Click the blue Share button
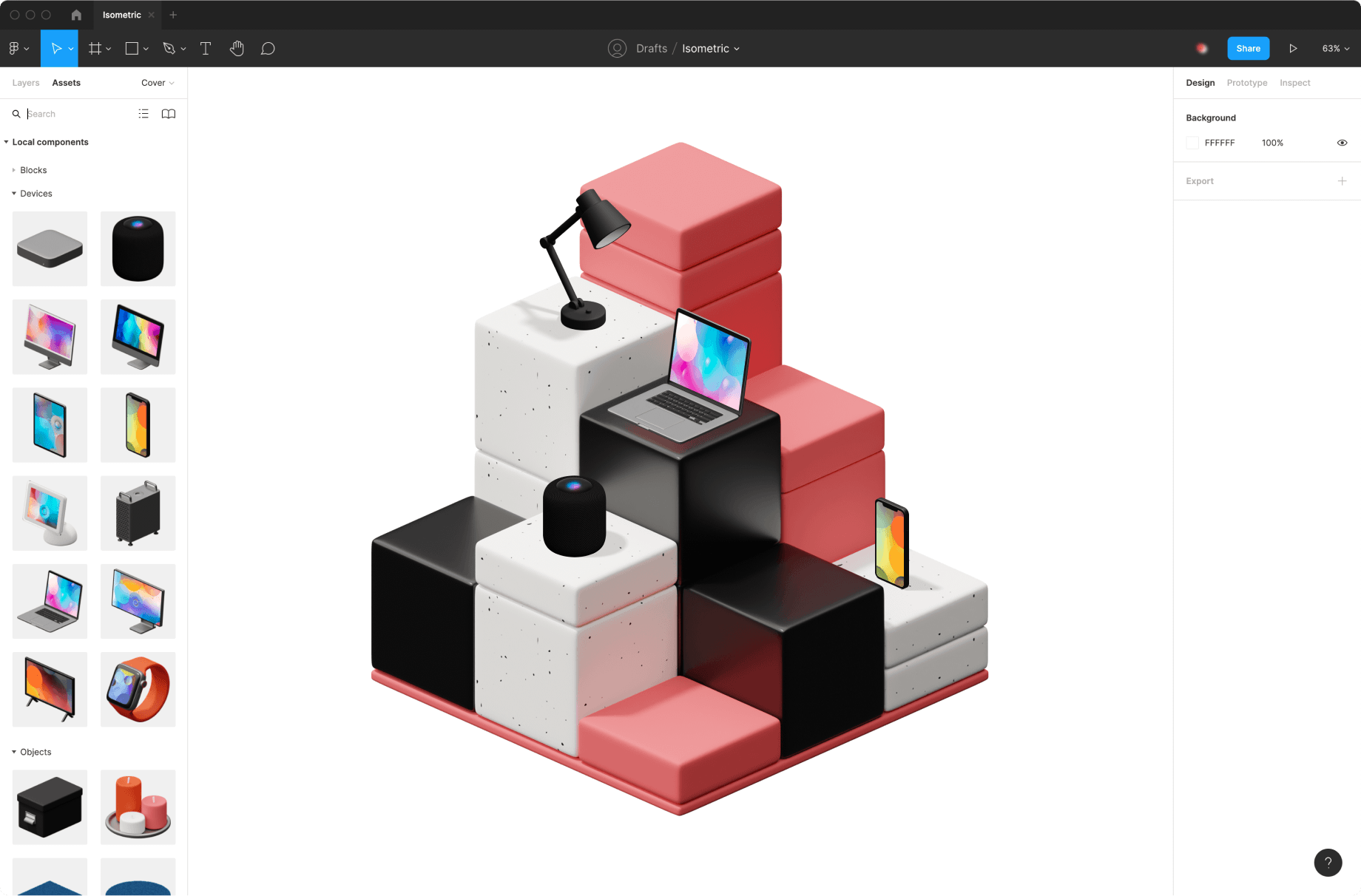 [1248, 49]
